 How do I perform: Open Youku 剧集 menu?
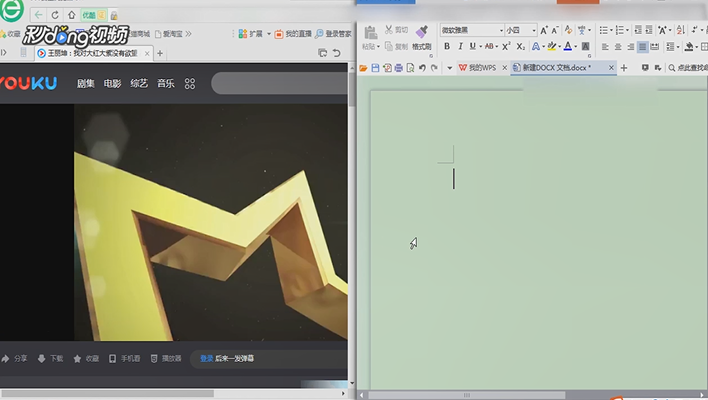85,84
